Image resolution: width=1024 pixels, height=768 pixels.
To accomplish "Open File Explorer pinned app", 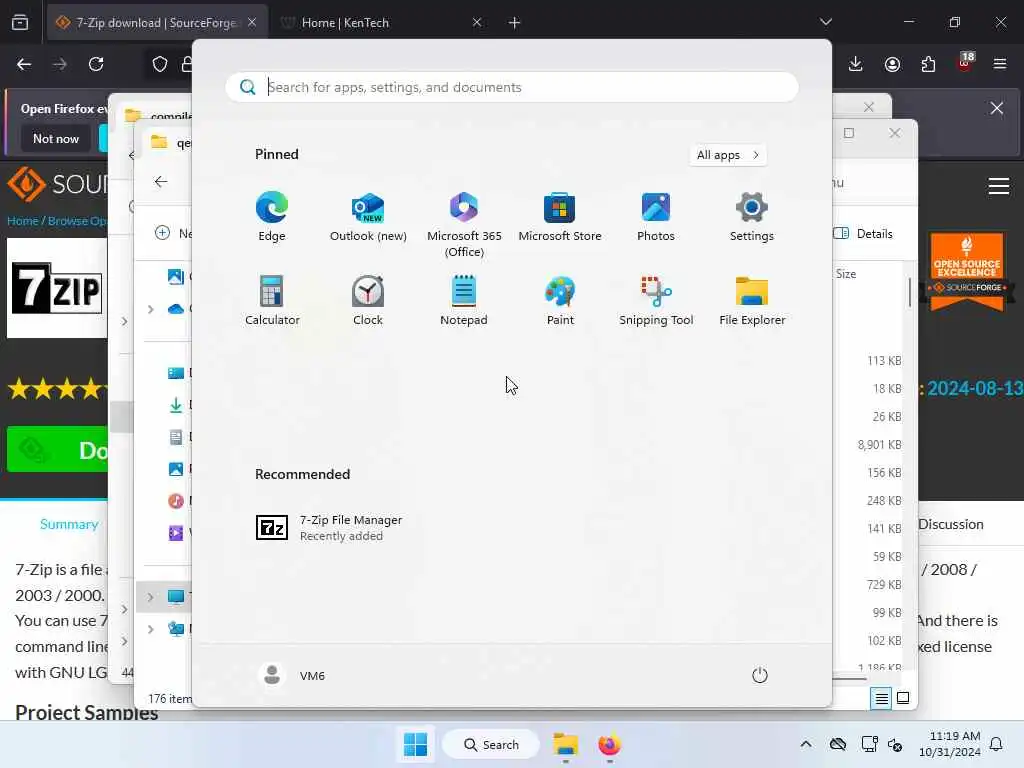I will [x=752, y=301].
